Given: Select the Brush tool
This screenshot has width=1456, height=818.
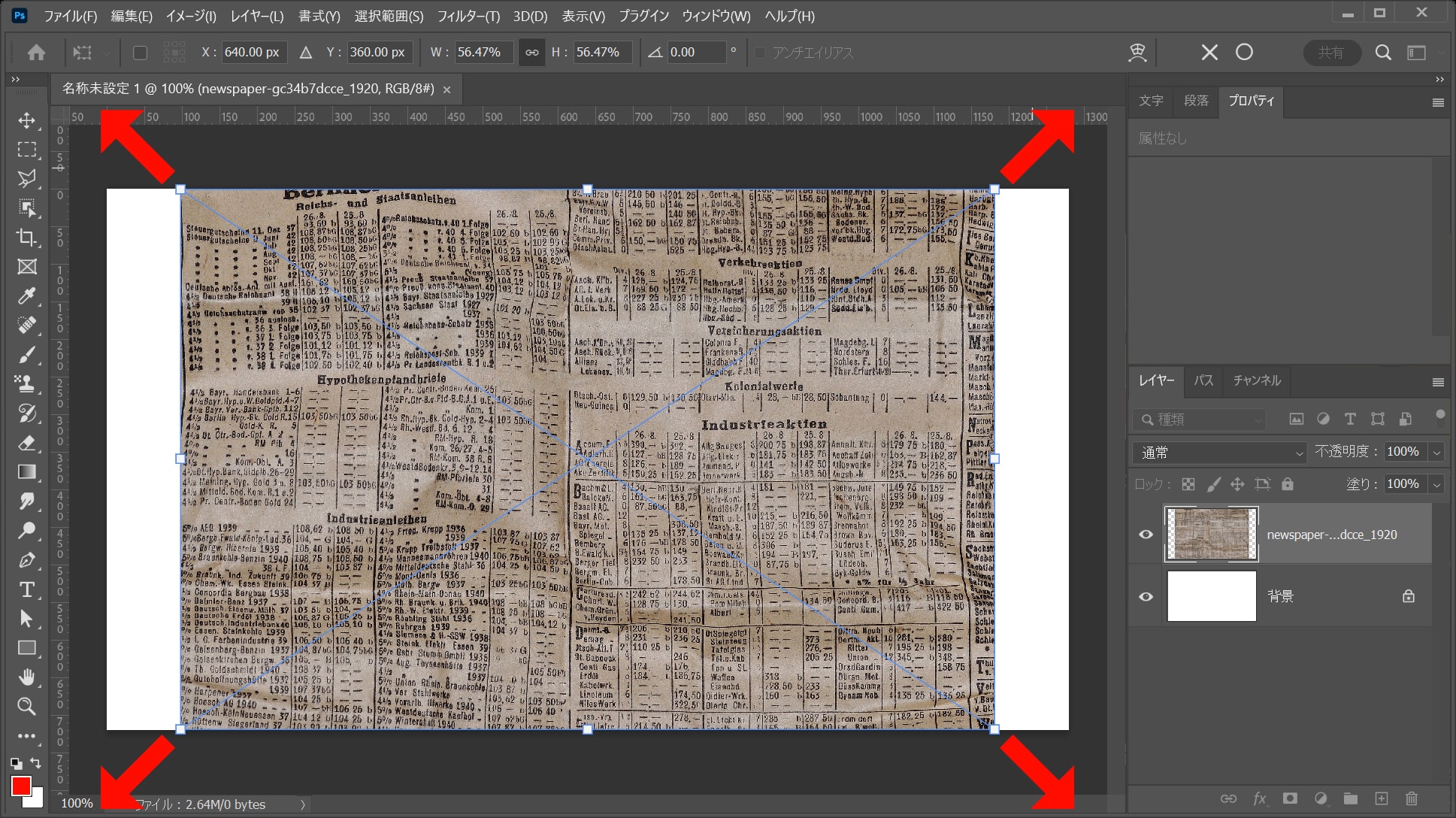Looking at the screenshot, I should [x=27, y=355].
